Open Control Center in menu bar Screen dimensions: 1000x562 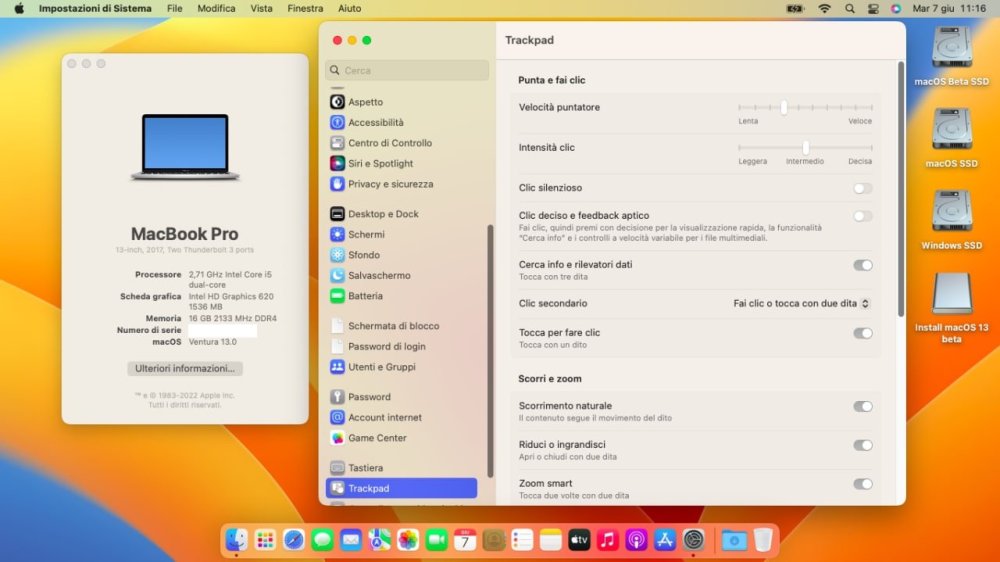(873, 8)
